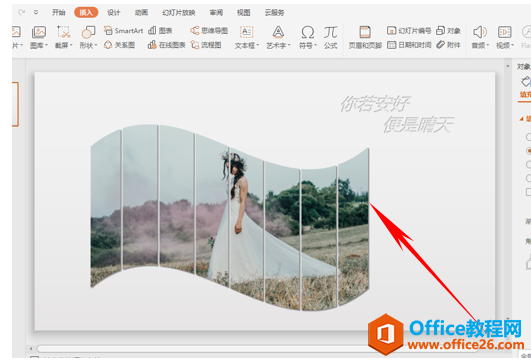The image size is (531, 362).
Task: Click the 截屏 screenshot icon
Action: click(x=63, y=32)
